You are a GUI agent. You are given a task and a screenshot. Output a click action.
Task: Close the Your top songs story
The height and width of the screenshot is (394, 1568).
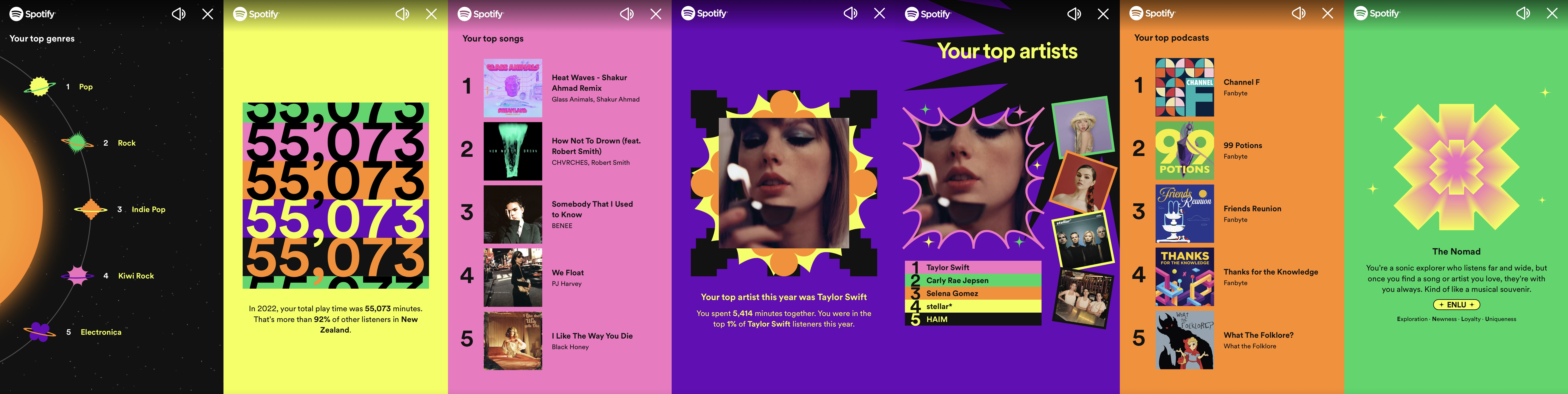click(655, 14)
